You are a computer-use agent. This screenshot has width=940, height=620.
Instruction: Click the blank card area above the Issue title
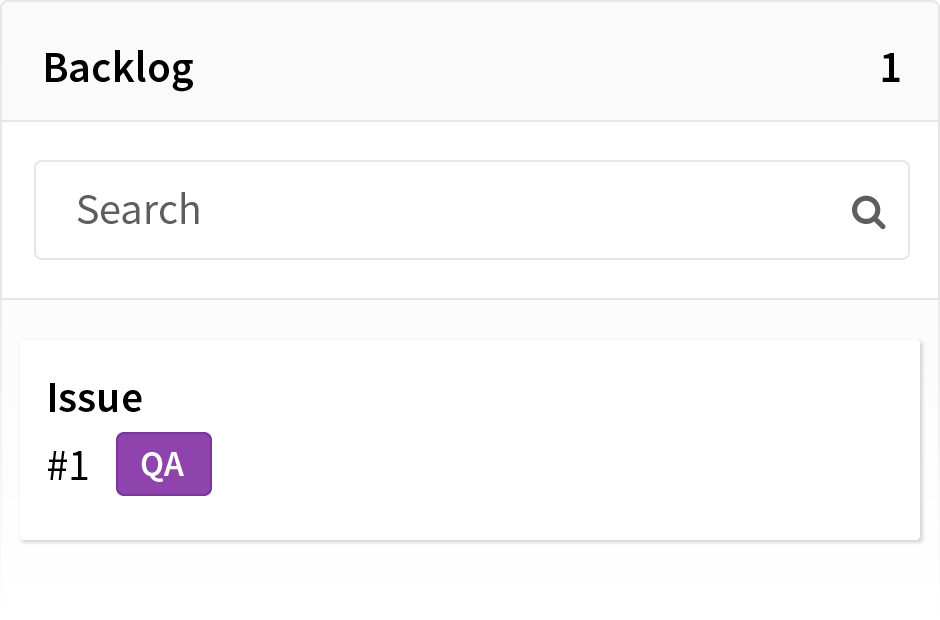pyautogui.click(x=470, y=360)
